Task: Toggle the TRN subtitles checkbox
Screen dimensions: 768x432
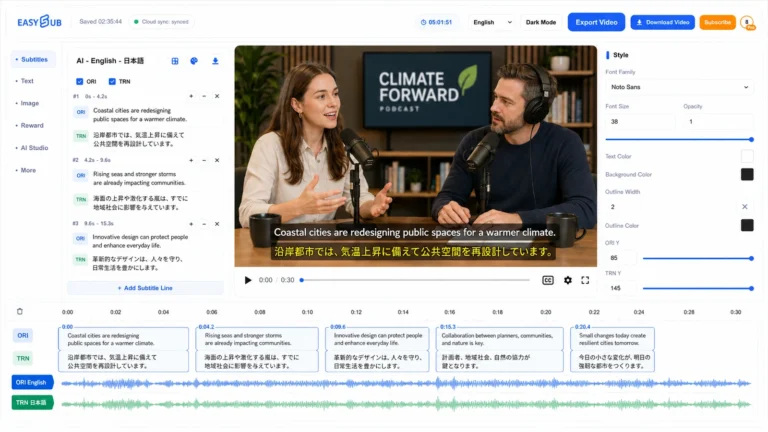Action: click(x=112, y=81)
